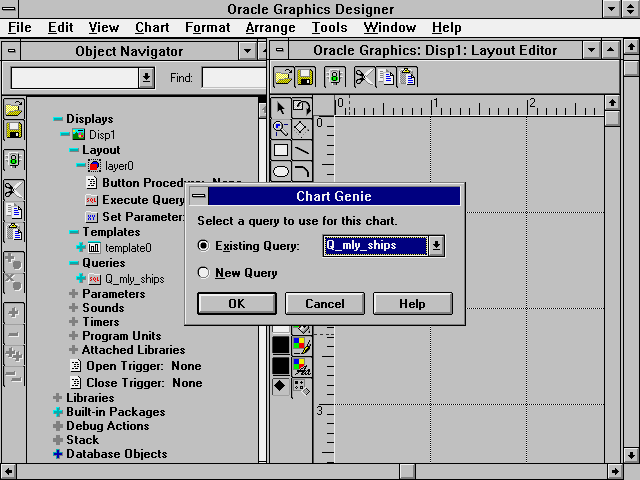
Task: Collapse the Displays node in Object Navigator
Action: [58, 119]
